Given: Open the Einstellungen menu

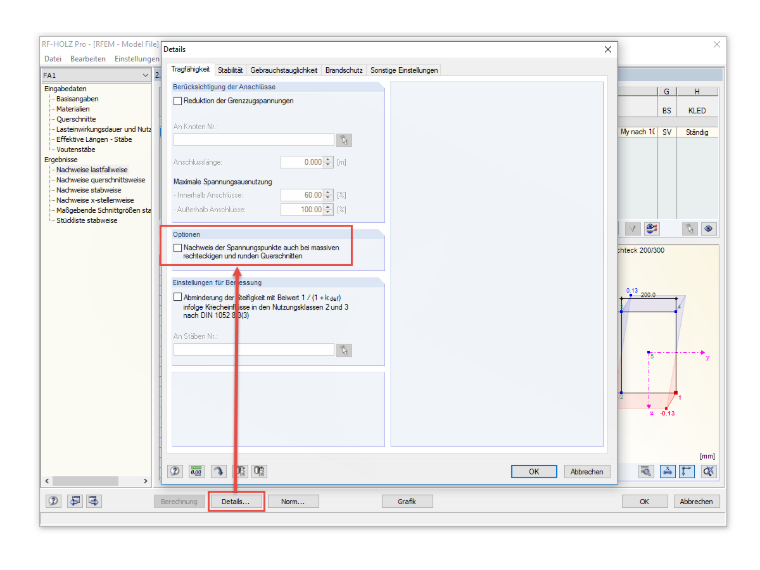Looking at the screenshot, I should pos(137,59).
